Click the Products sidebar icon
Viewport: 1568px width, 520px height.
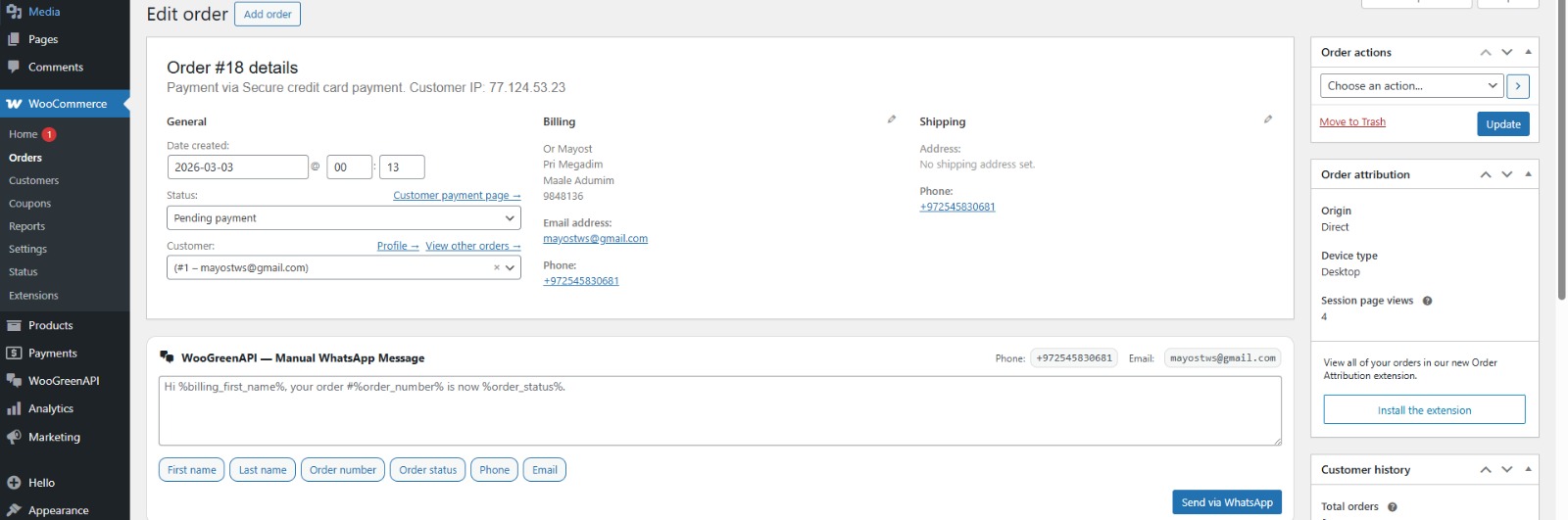coord(14,325)
